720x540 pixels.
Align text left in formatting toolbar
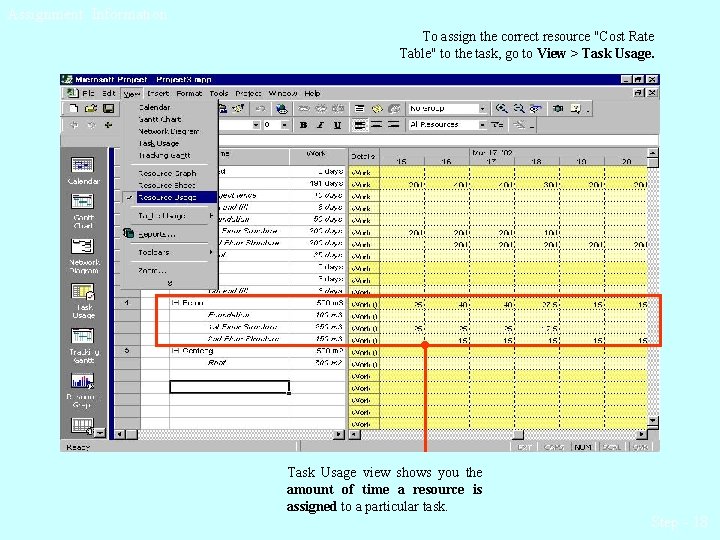360,124
